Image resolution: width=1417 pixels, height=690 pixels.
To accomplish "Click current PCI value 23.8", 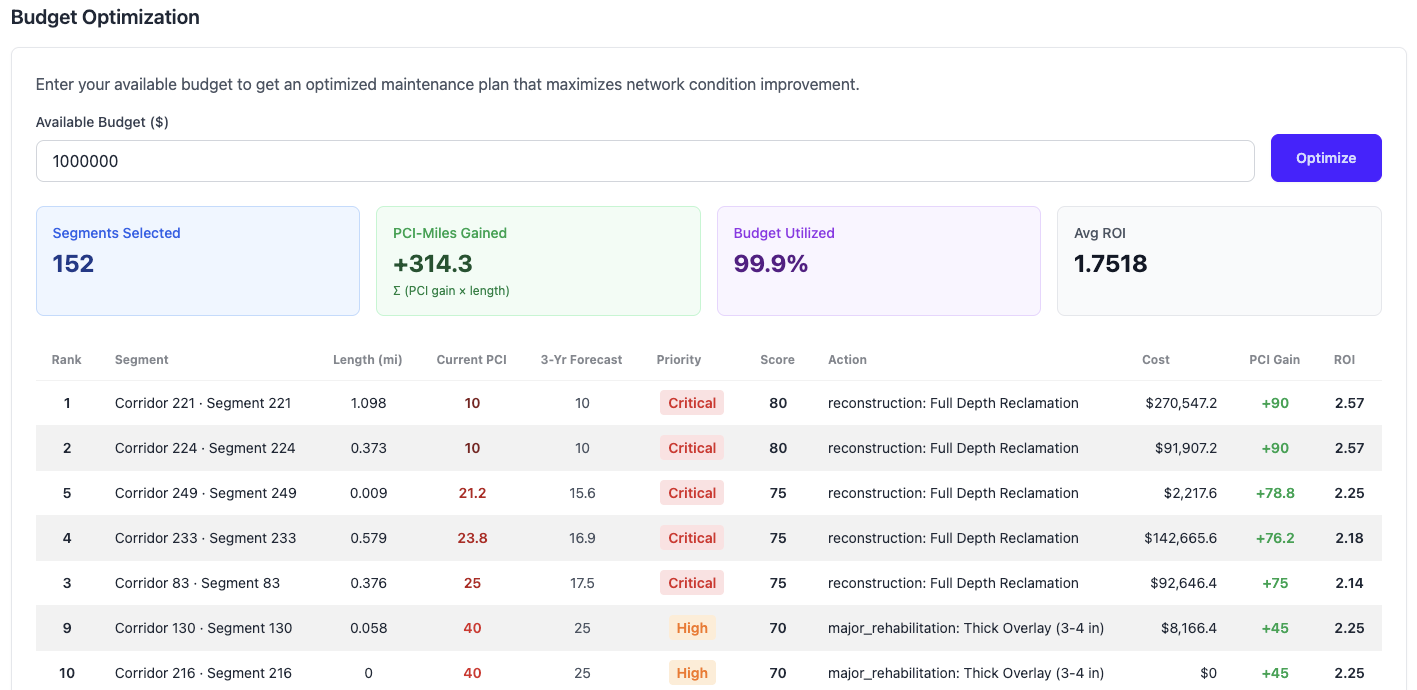I will [472, 538].
